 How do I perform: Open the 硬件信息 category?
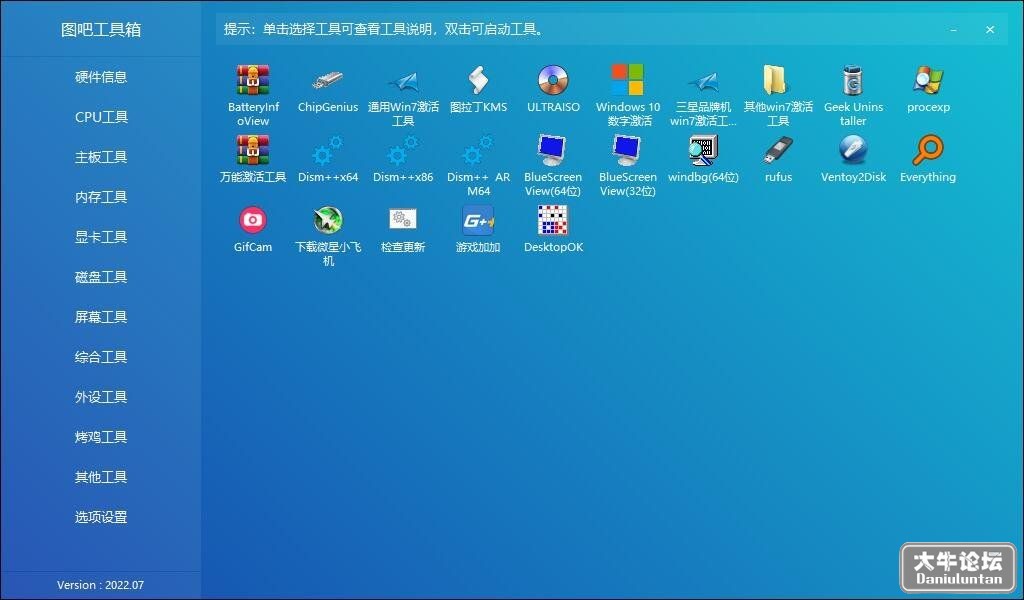point(101,77)
